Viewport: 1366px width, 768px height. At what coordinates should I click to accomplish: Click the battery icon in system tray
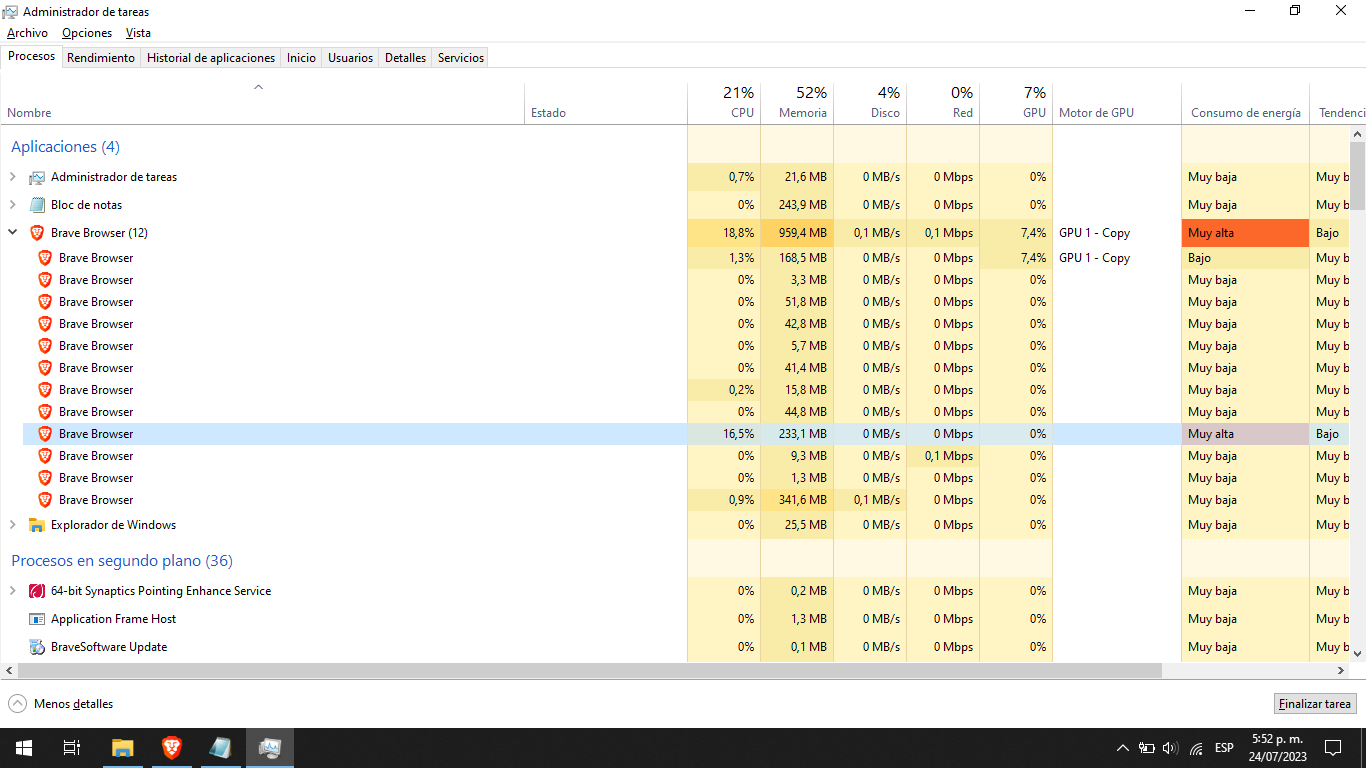tap(1146, 748)
